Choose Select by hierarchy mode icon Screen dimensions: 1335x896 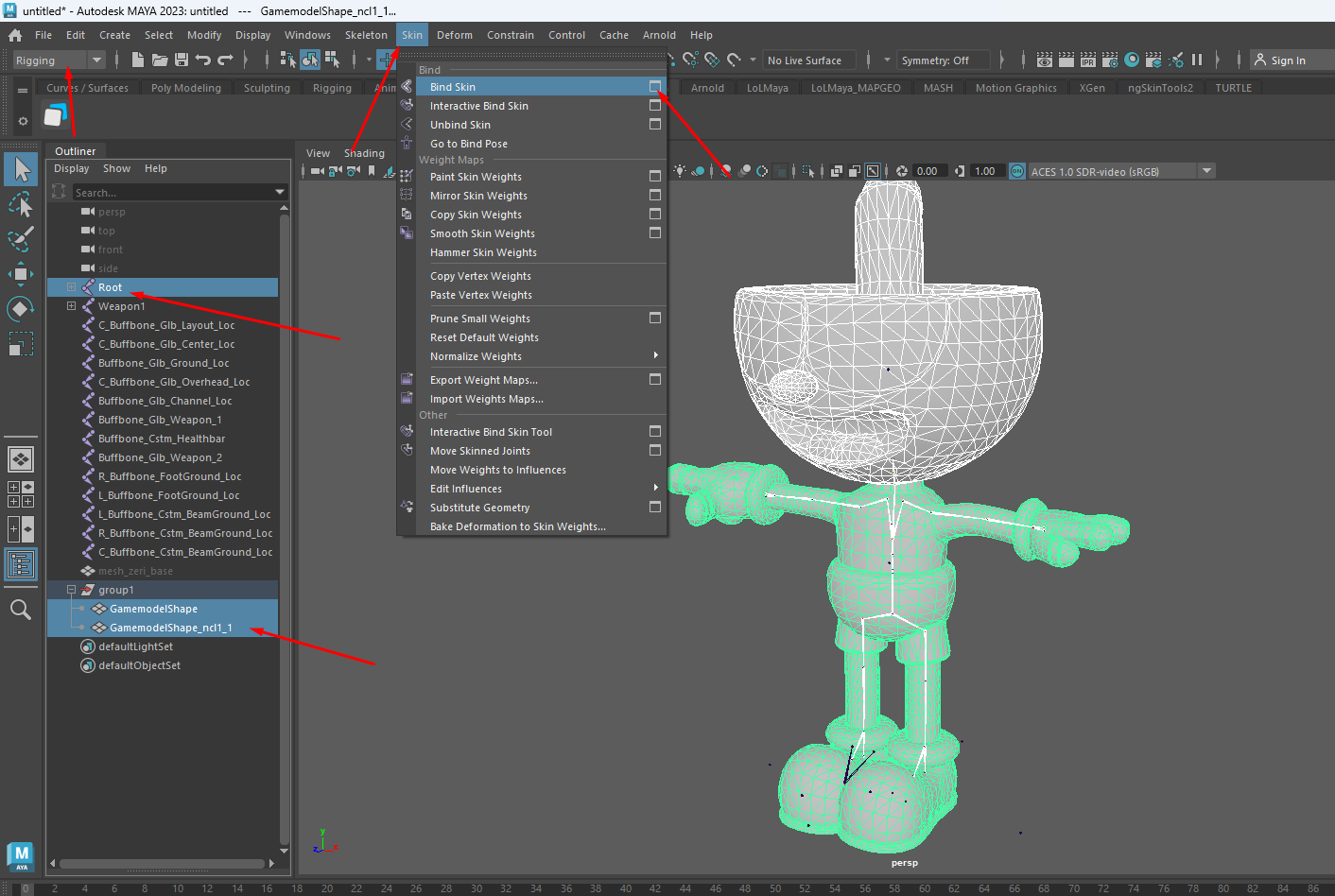[288, 60]
